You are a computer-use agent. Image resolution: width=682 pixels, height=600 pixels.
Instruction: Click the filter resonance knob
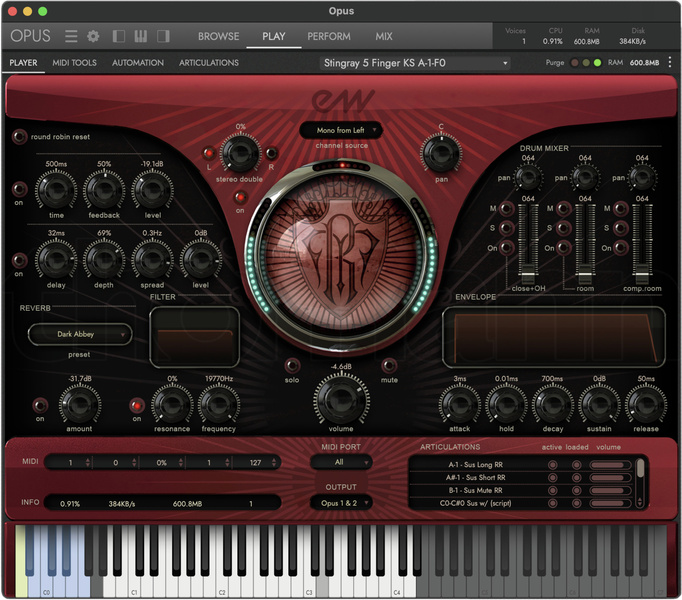[172, 405]
